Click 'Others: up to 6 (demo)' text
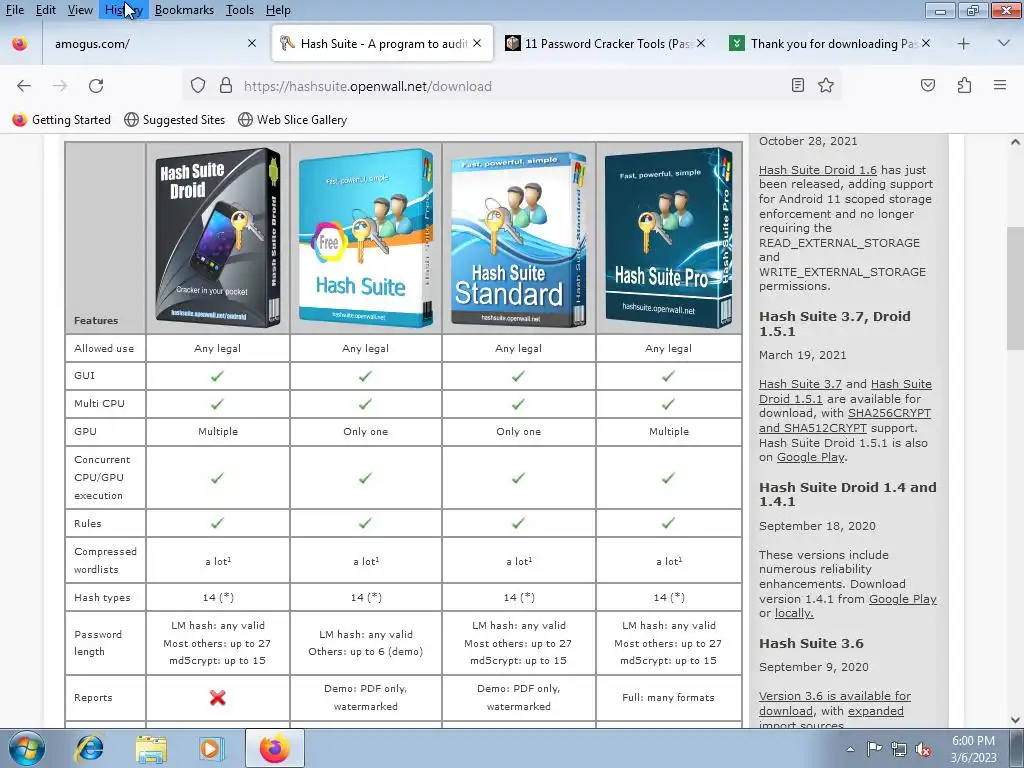 point(366,651)
